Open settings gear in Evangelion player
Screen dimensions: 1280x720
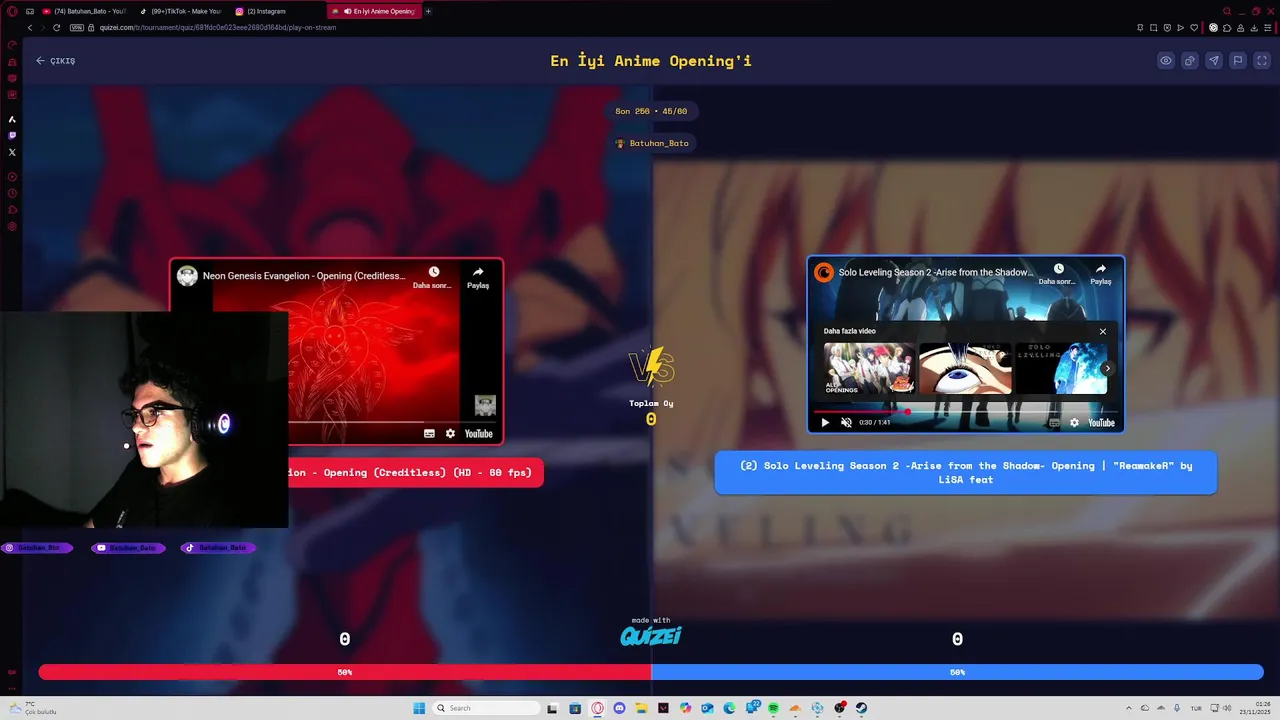tap(450, 433)
